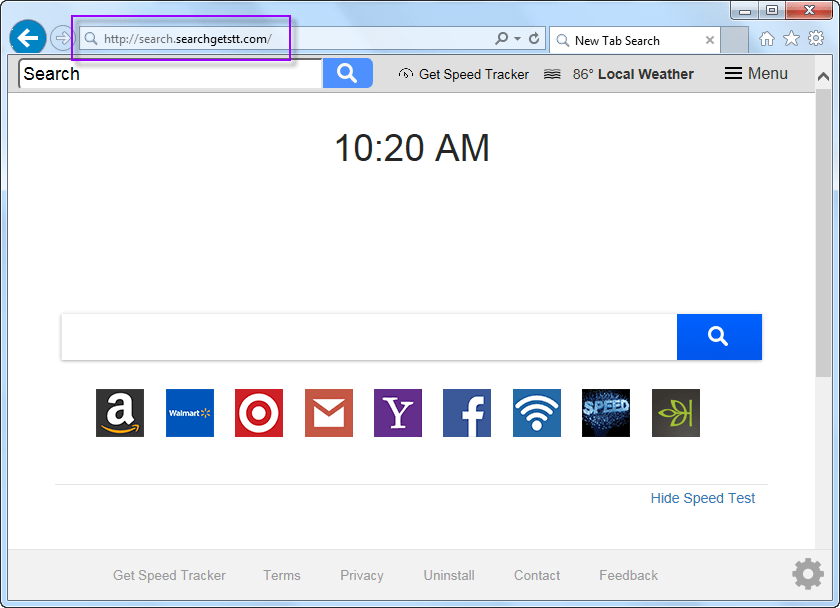
Task: Open the Yahoo shortcut tile
Action: pyautogui.click(x=398, y=413)
